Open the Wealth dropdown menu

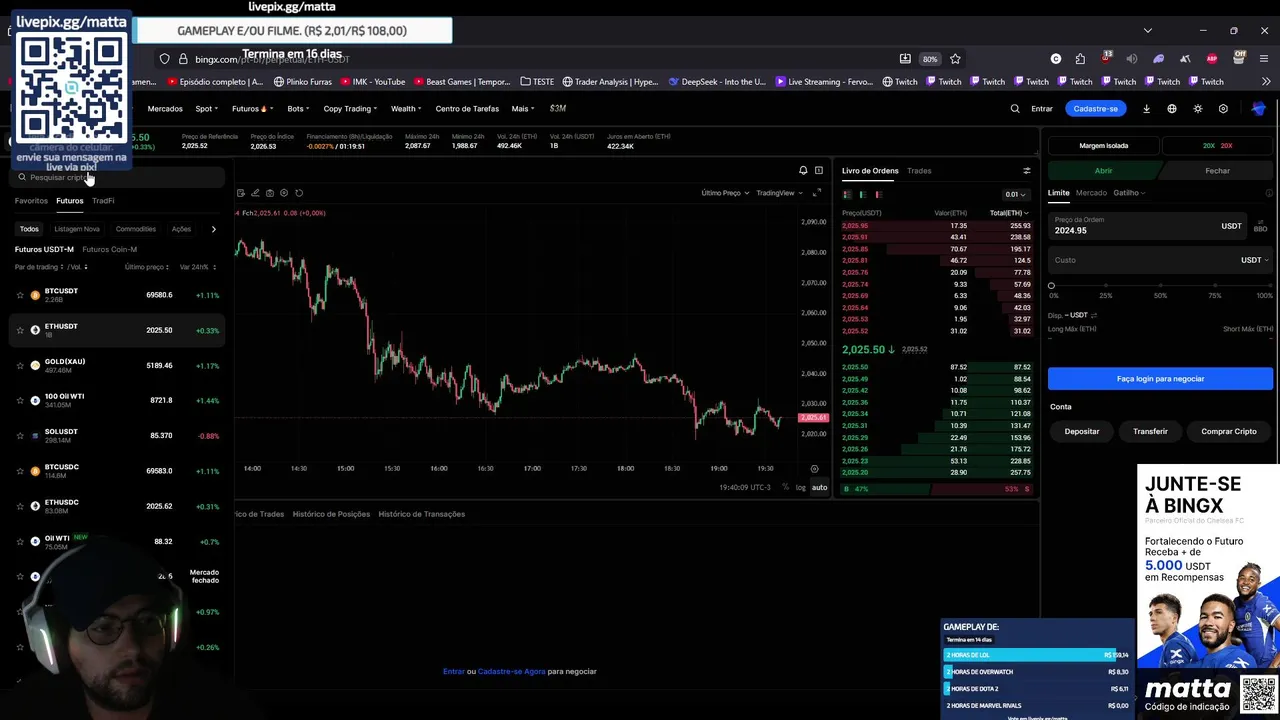406,109
